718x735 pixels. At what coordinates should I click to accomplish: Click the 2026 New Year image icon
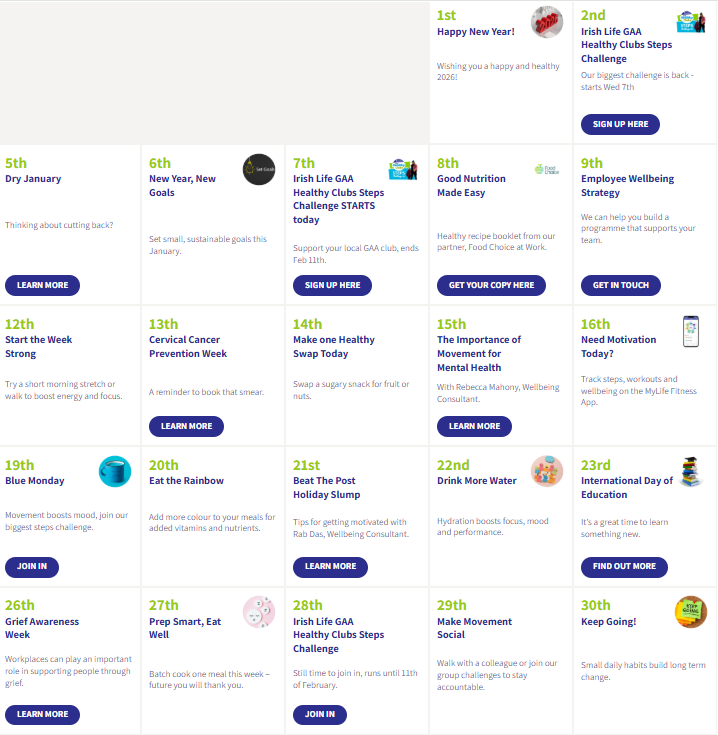(547, 22)
